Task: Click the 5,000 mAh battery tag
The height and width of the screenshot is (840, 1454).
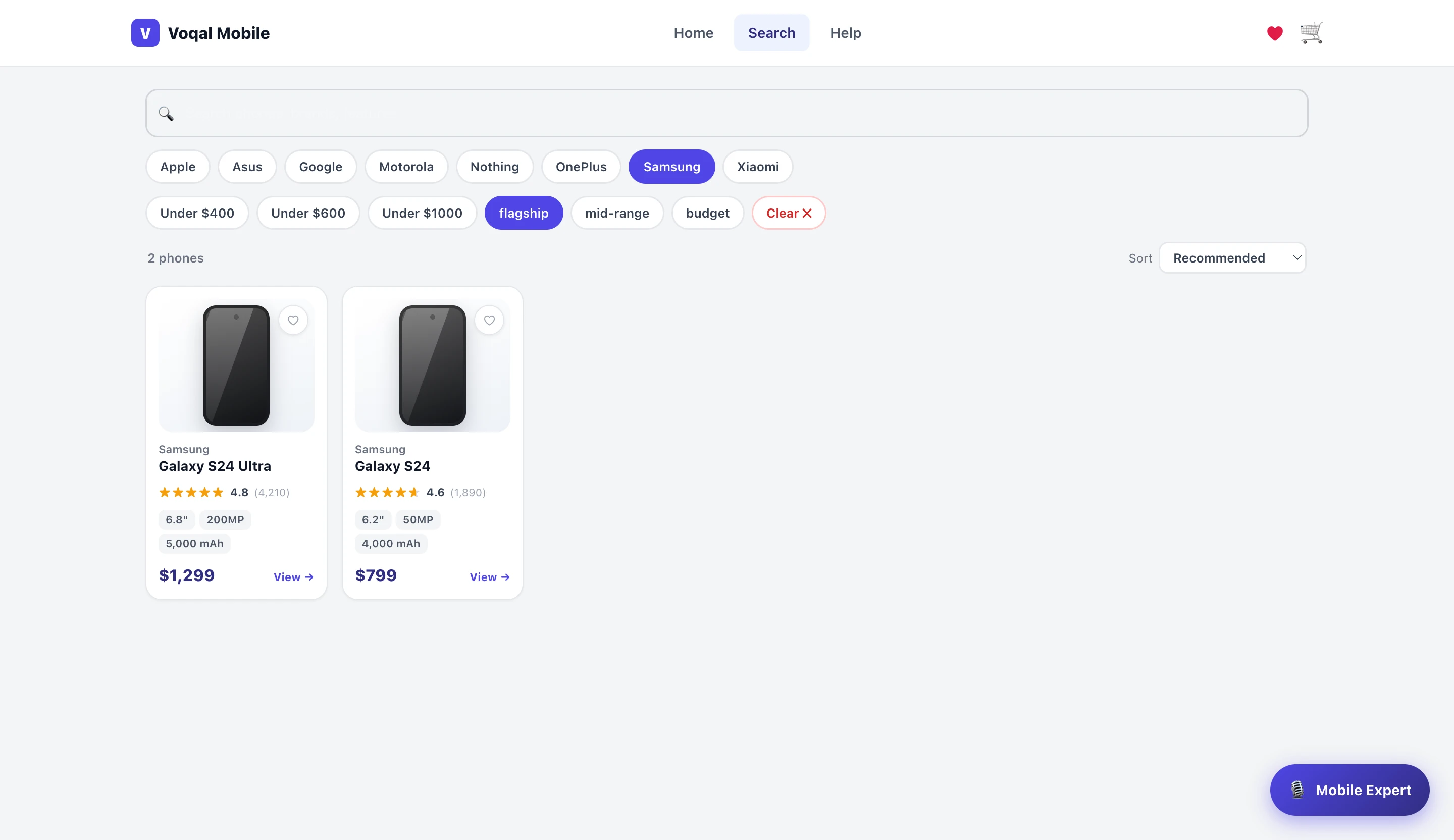Action: (x=194, y=544)
